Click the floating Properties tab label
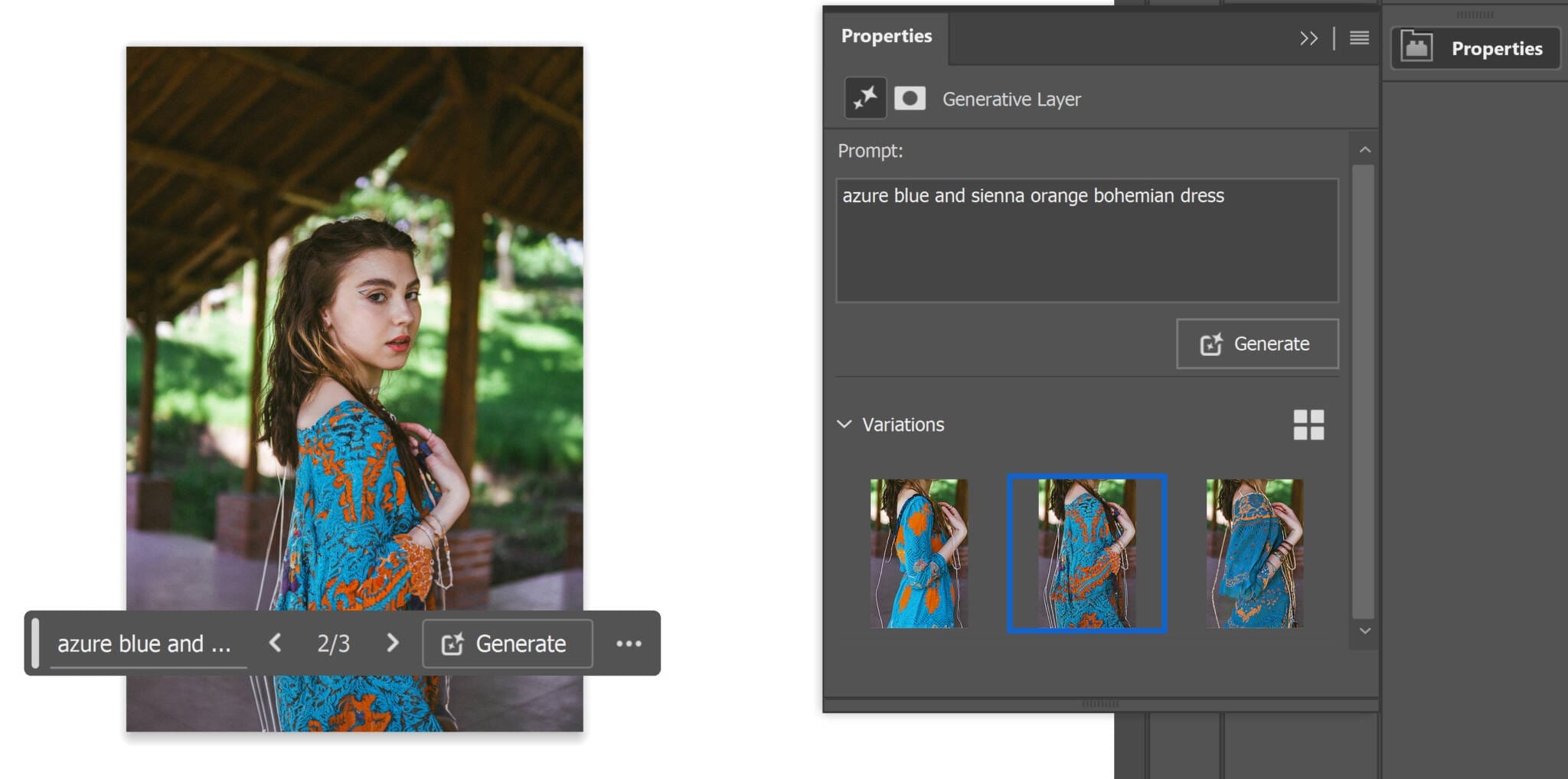The height and width of the screenshot is (779, 1568). click(x=1497, y=48)
